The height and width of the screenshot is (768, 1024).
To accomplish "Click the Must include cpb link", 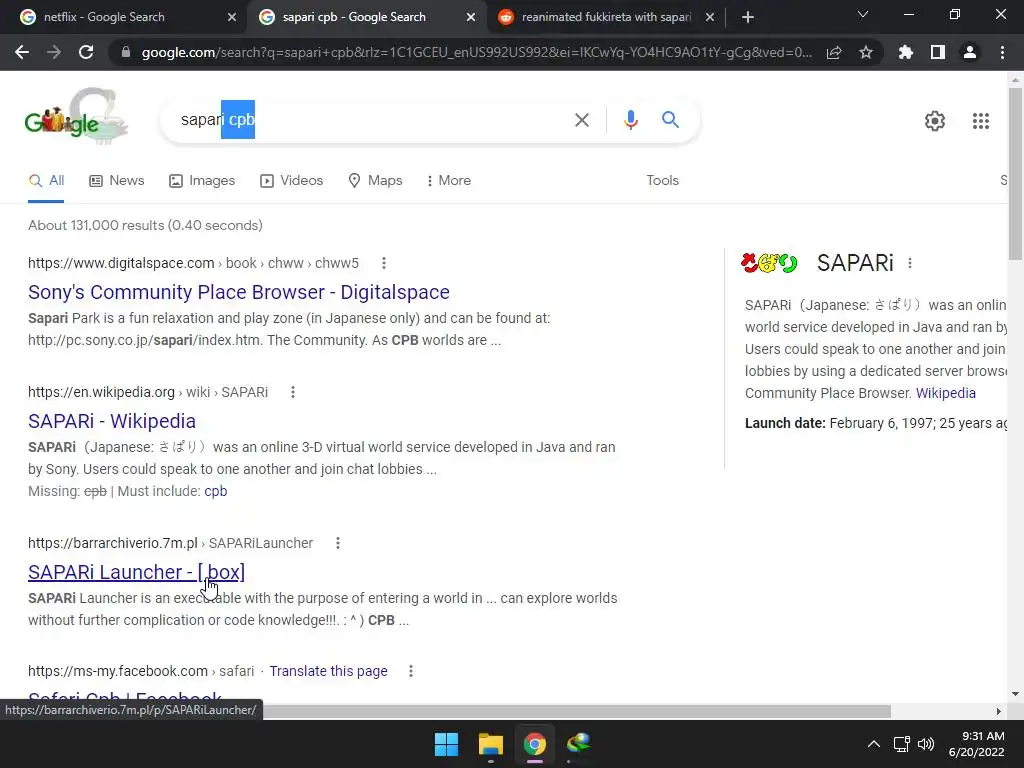I will coord(216,491).
